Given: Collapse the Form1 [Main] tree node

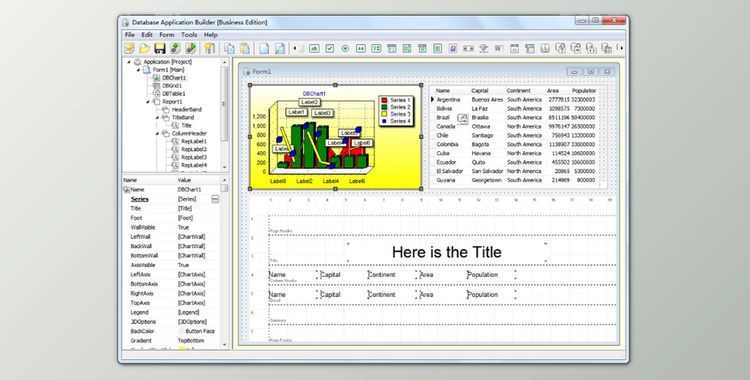Looking at the screenshot, I should click(138, 70).
